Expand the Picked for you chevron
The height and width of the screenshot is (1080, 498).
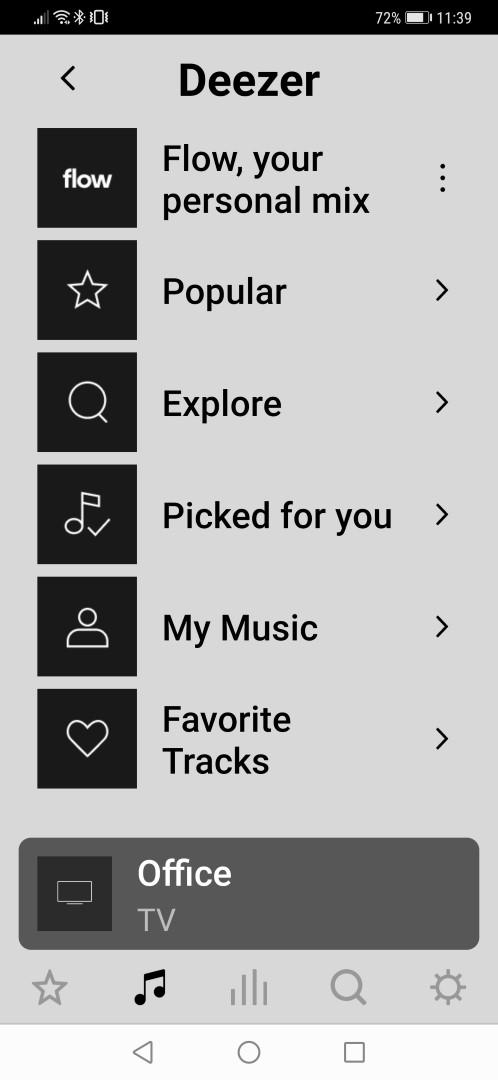pos(442,515)
